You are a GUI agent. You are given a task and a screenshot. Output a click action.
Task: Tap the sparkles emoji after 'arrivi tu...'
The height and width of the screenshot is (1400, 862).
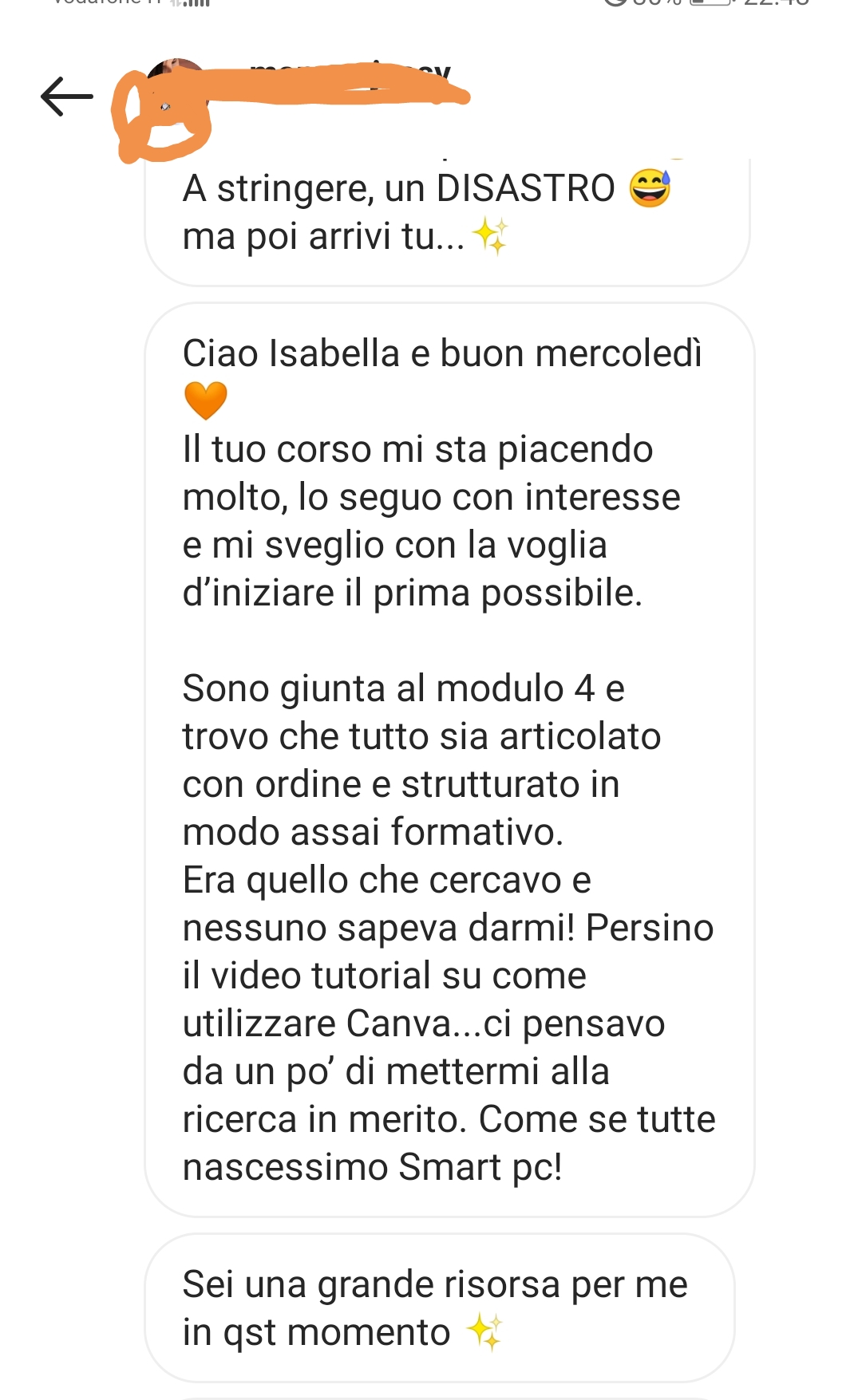(489, 237)
